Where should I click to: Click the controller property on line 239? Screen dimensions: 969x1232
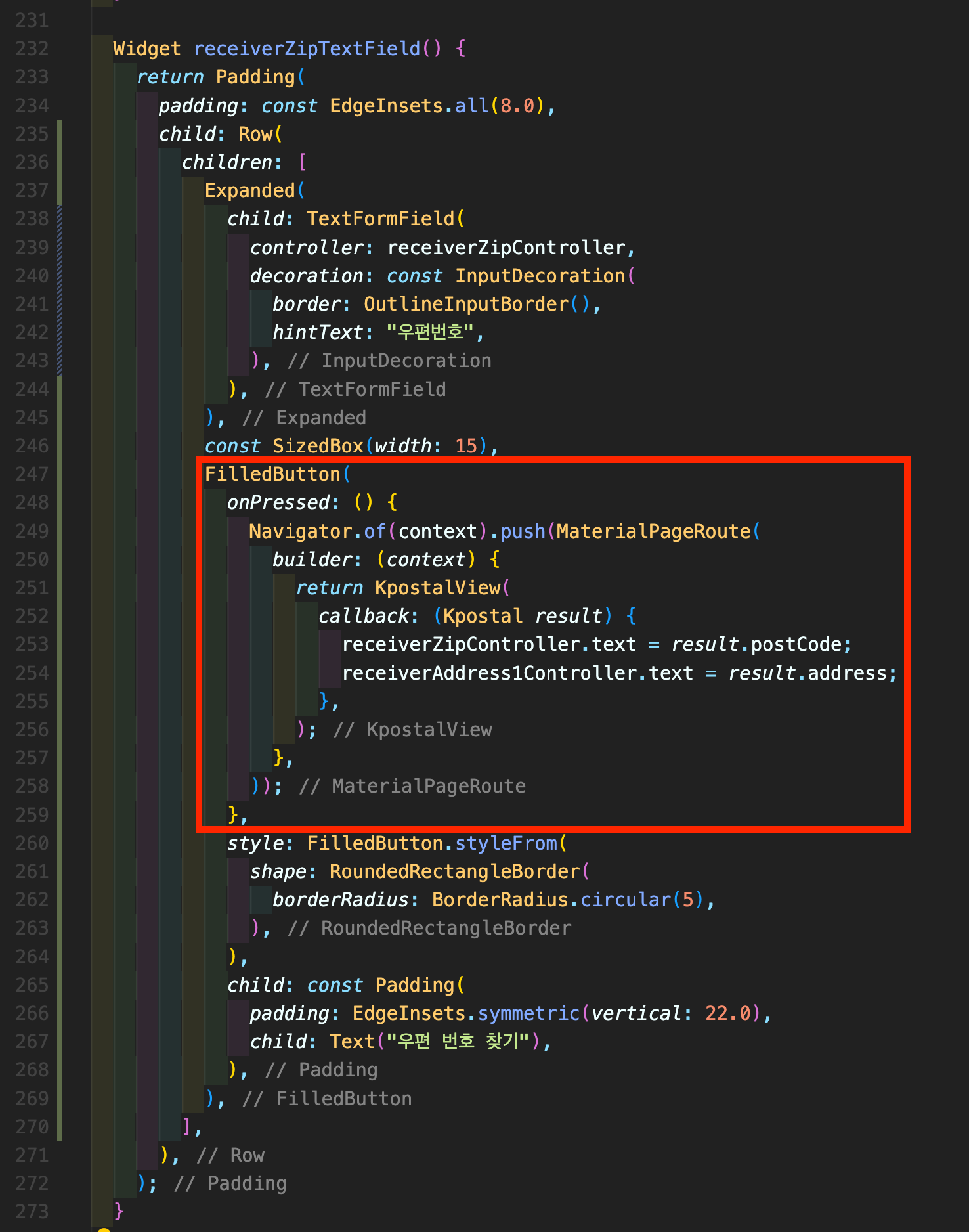point(307,248)
